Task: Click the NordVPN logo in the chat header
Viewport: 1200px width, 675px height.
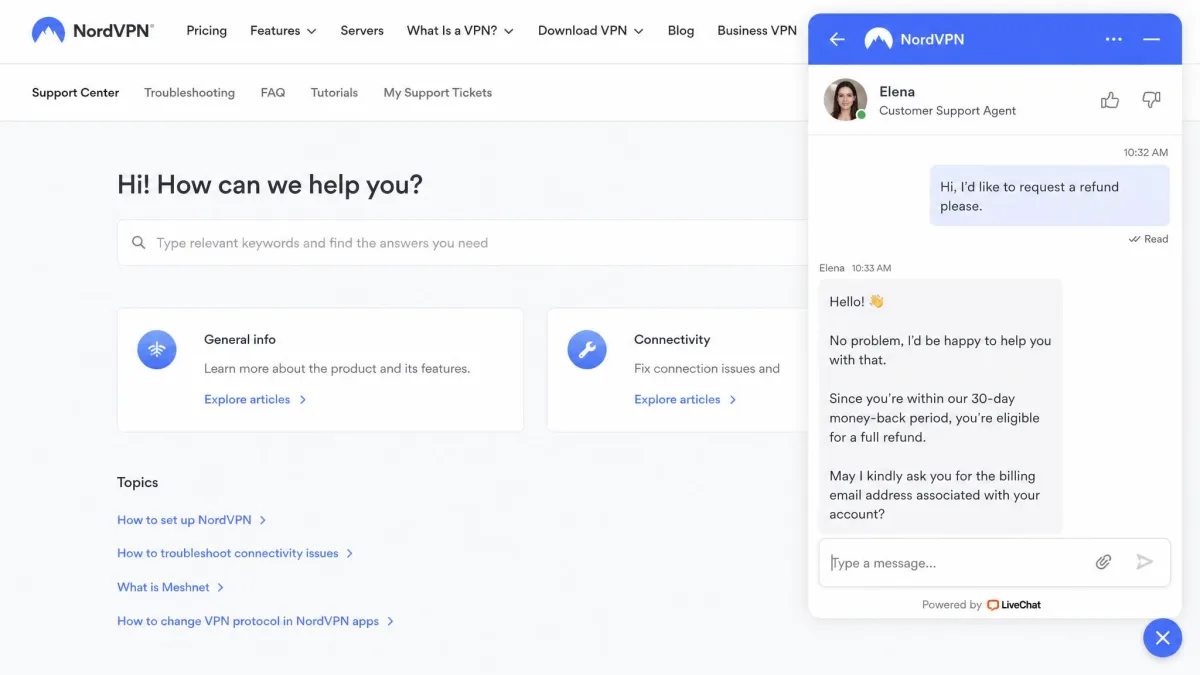Action: pos(914,39)
